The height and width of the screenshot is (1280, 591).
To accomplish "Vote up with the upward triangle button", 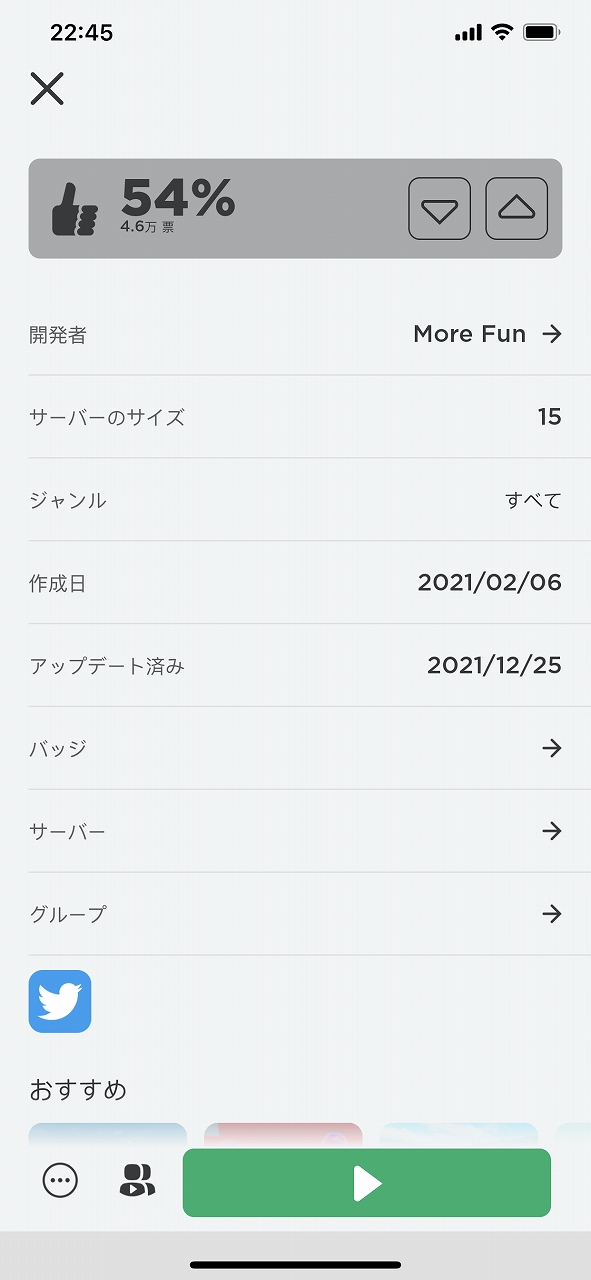I will click(x=516, y=209).
